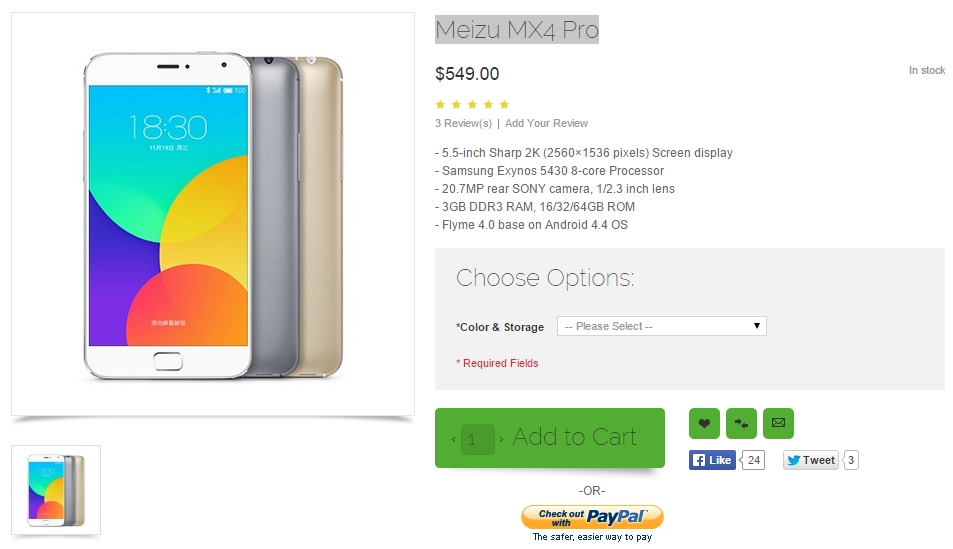Click the Twitter Tweet button
This screenshot has height=549, width=953.
pyautogui.click(x=811, y=460)
